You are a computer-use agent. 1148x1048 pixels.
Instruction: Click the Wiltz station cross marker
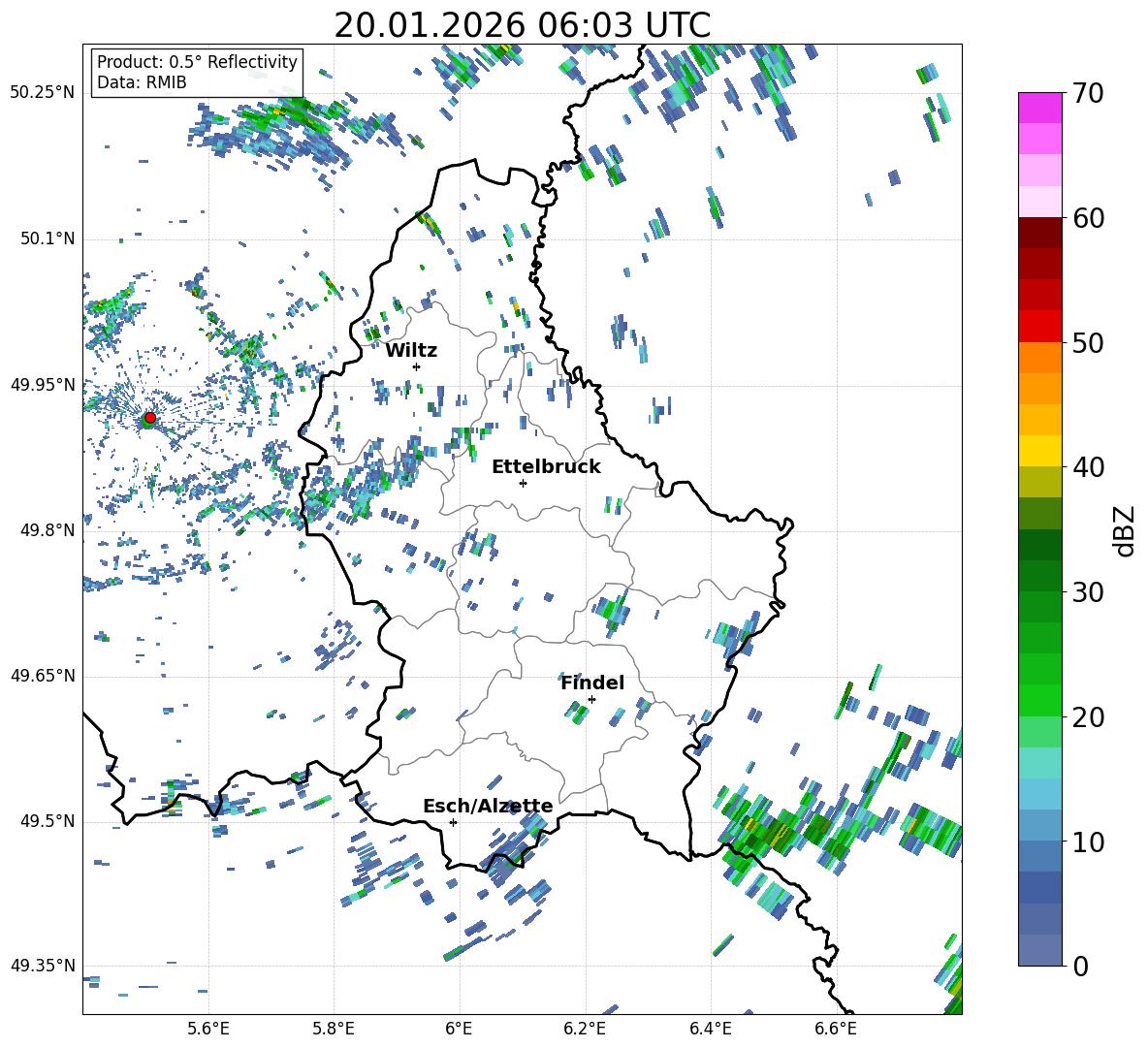click(x=416, y=366)
